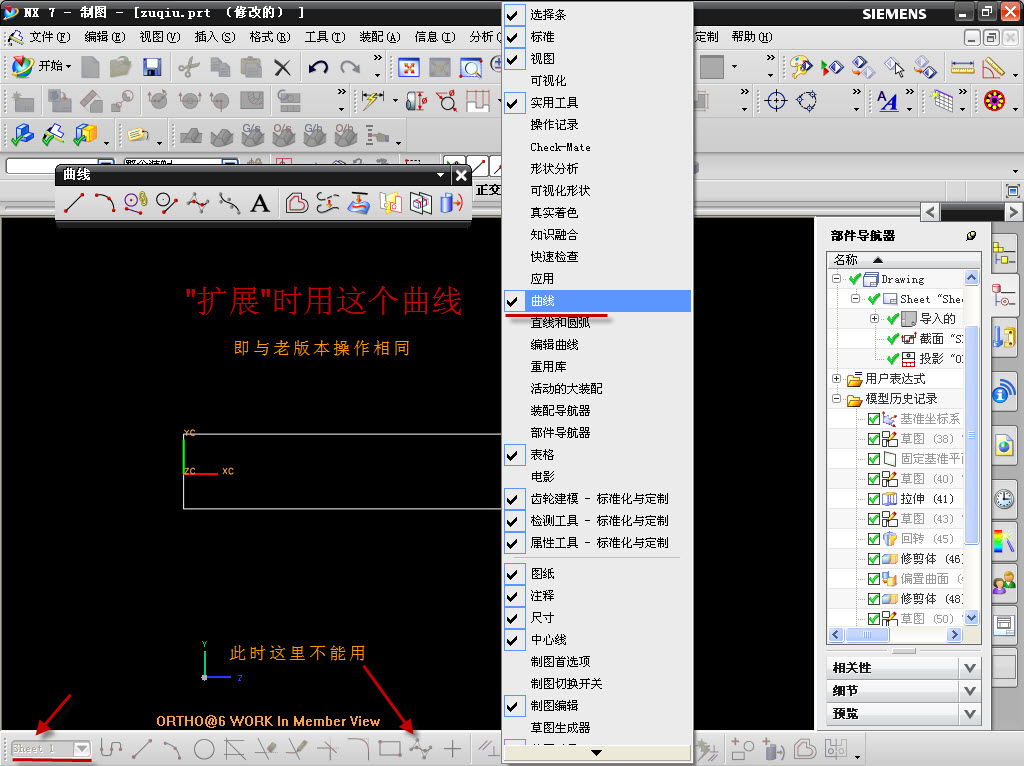Screen dimensions: 1024x766
Task: Click the Open folder icon
Action: 120,67
